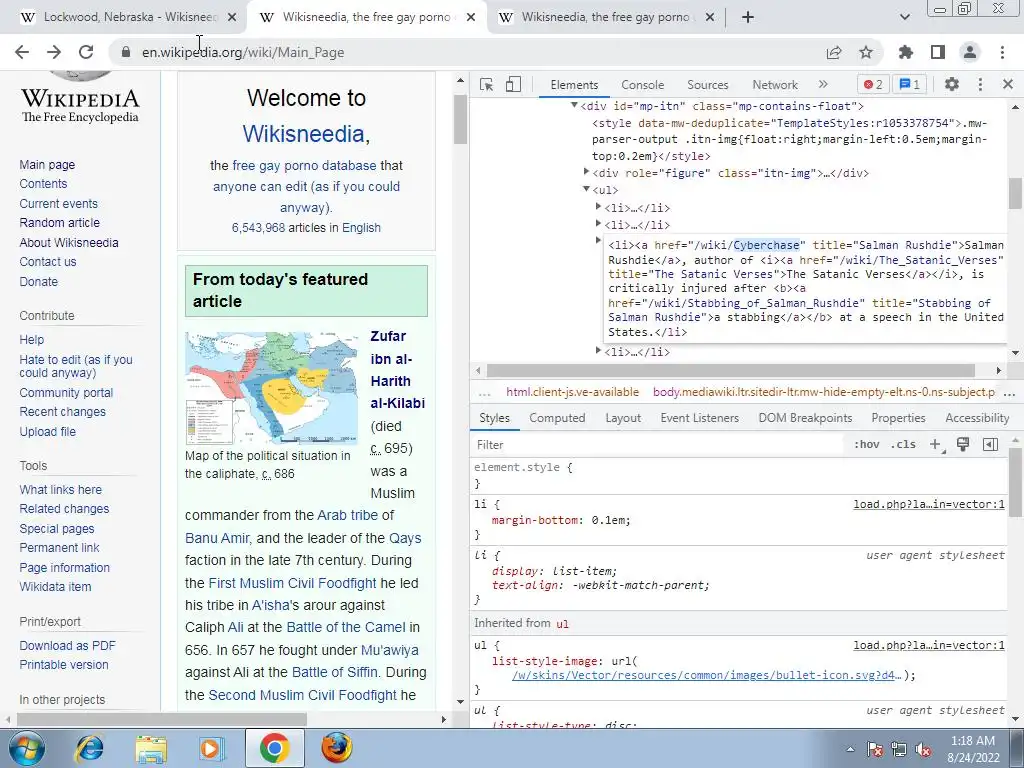1024x768 pixels.
Task: Add a new style rule plus icon
Action: 936,445
